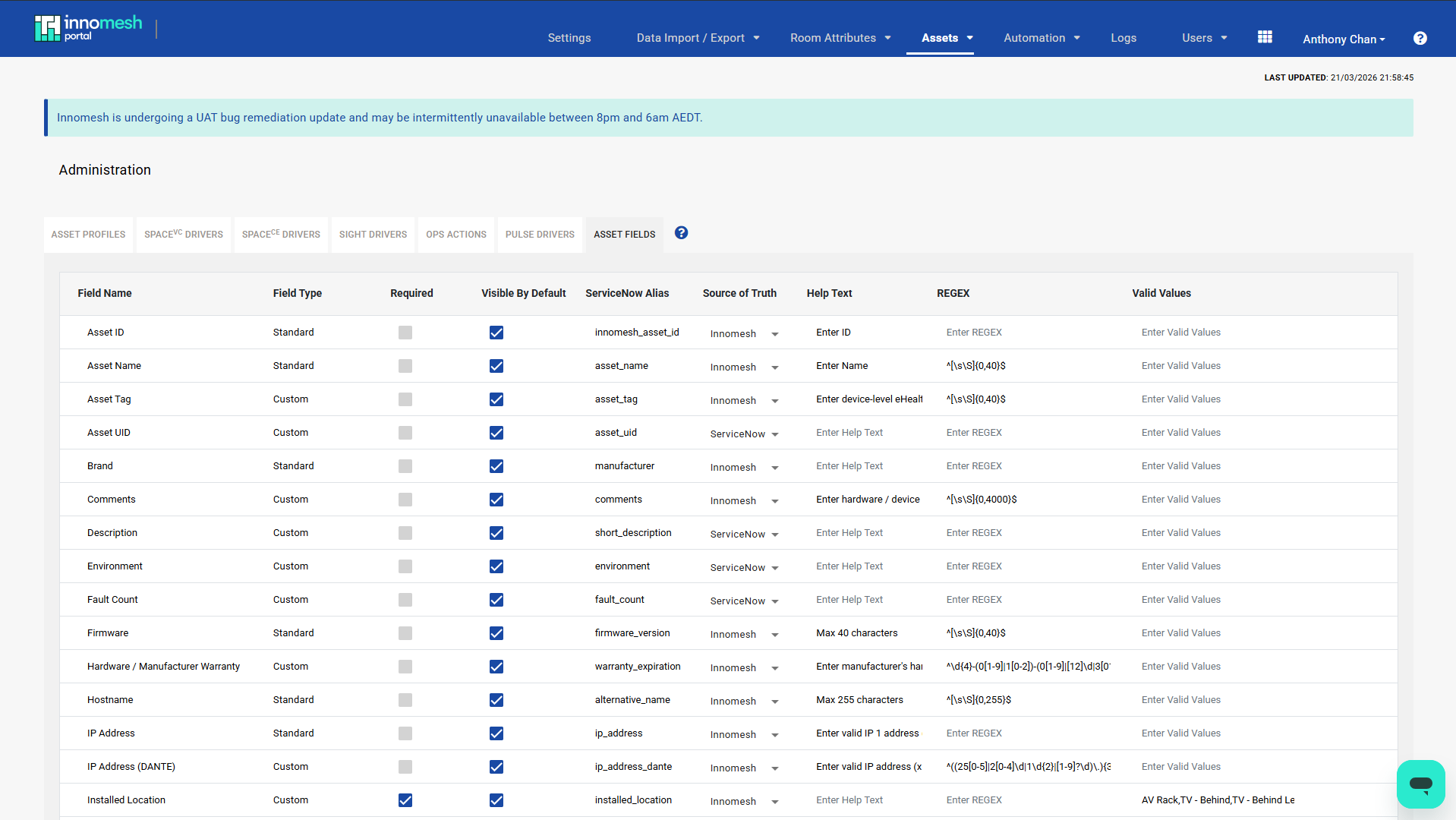
Task: Select the SIGHT DRIVERS tab
Action: click(373, 235)
